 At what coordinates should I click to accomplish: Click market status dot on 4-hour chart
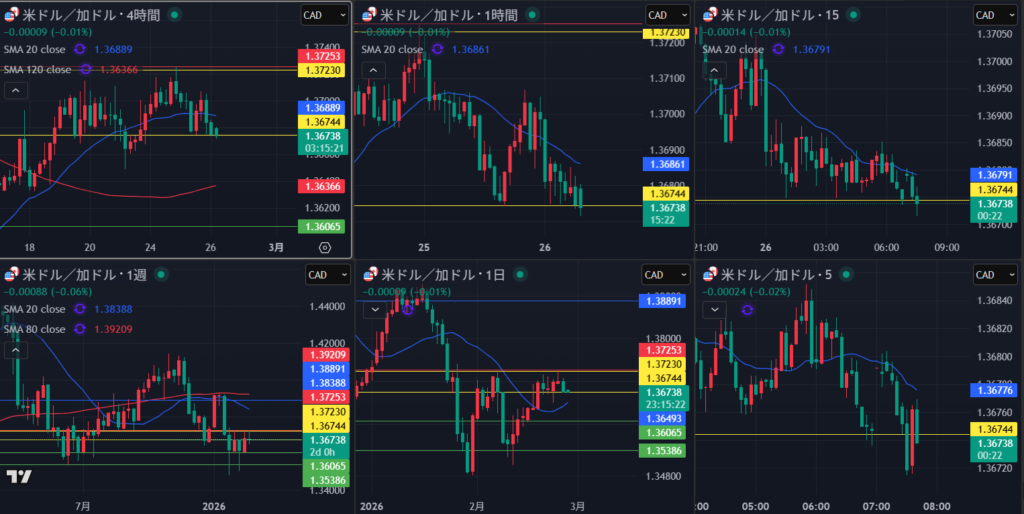click(176, 15)
